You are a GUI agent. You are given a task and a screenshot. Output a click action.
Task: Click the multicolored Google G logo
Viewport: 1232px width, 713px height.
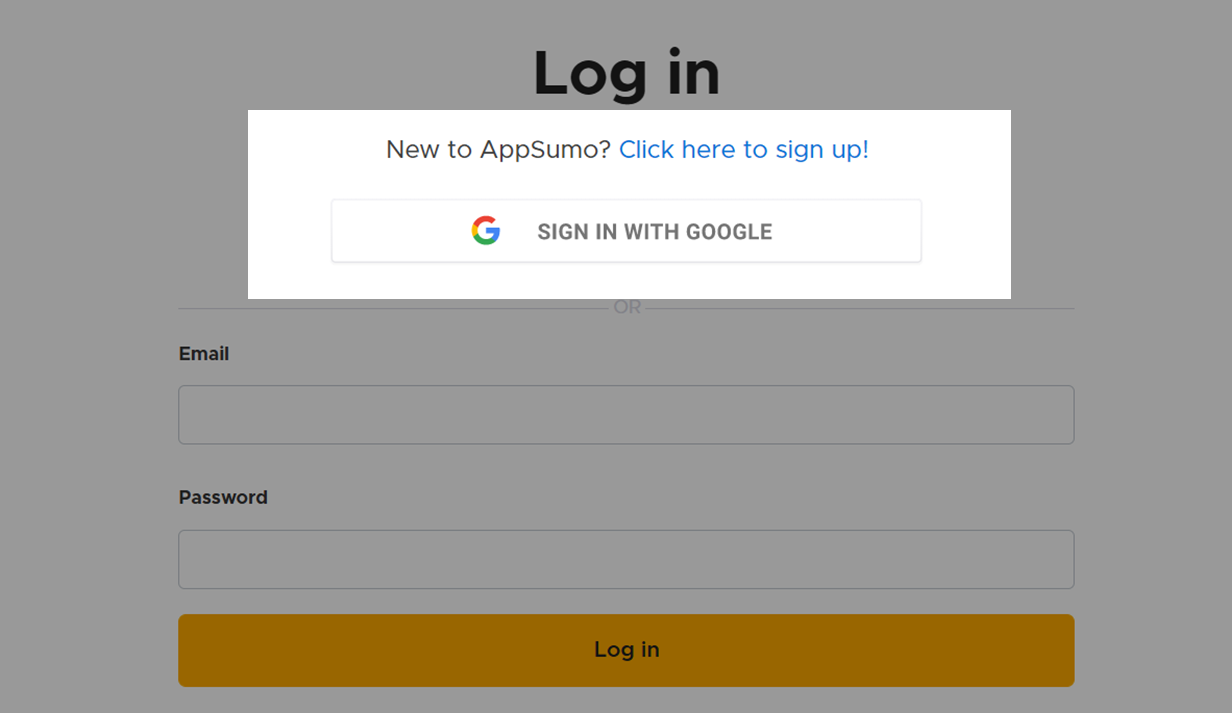pyautogui.click(x=486, y=231)
